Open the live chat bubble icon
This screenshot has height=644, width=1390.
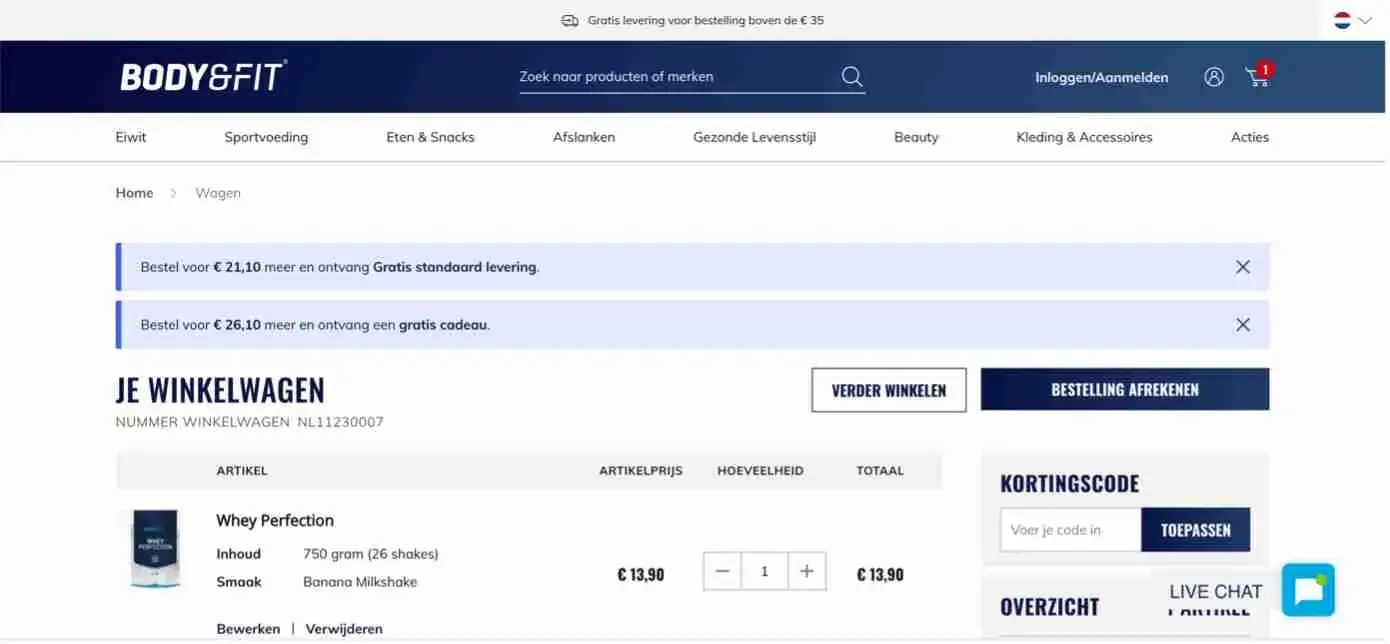[1308, 590]
